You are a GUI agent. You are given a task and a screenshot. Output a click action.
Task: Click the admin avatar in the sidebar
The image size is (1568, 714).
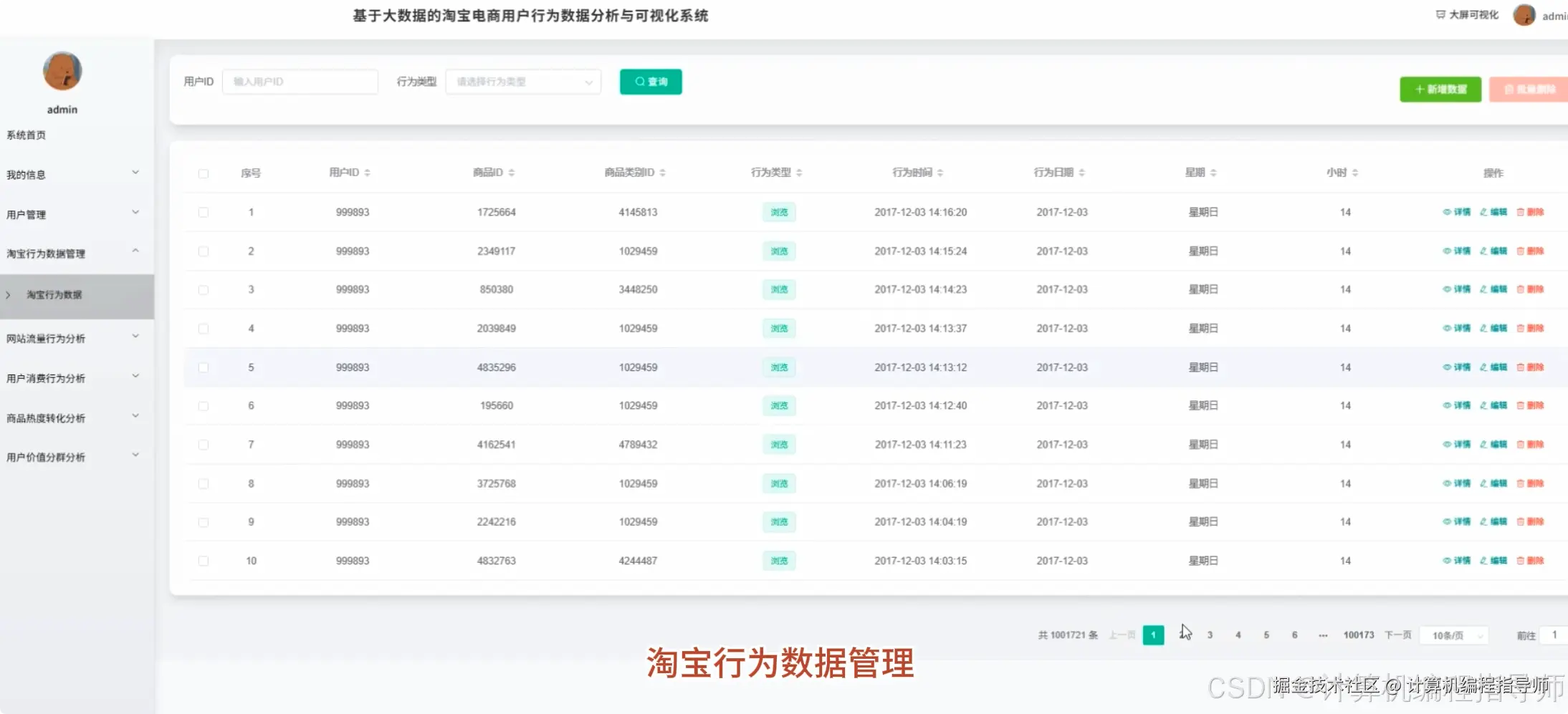62,71
